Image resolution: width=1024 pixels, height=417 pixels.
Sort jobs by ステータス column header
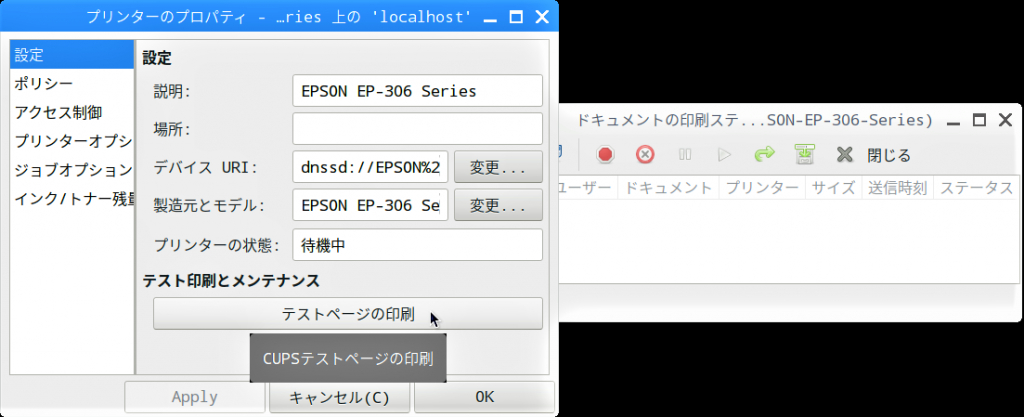click(976, 188)
